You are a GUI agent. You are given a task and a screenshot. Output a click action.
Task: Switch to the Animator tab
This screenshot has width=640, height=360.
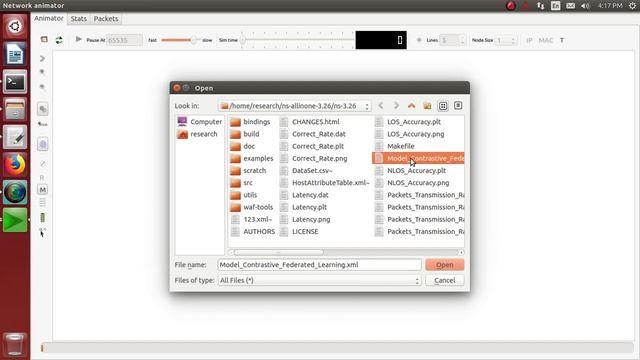(x=49, y=18)
